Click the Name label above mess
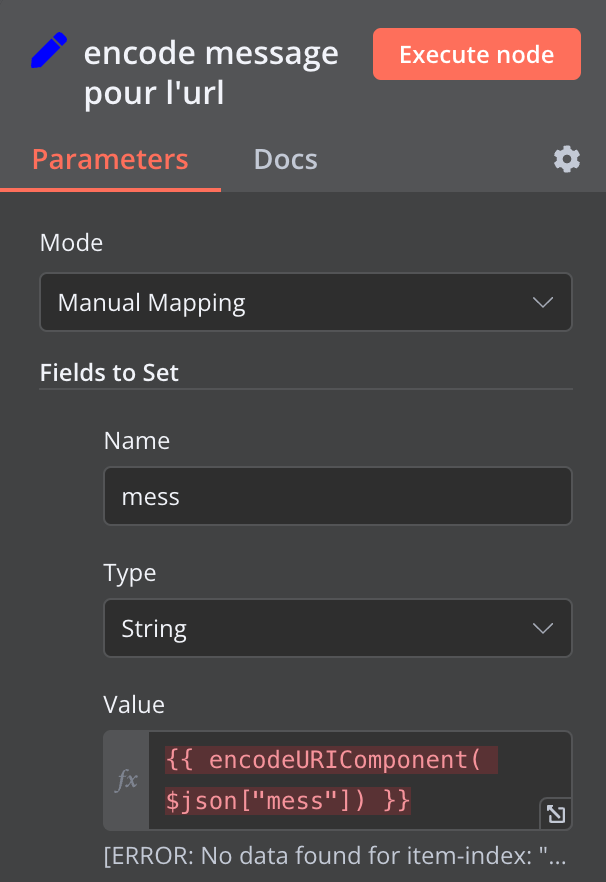Viewport: 606px width, 882px height. click(137, 441)
